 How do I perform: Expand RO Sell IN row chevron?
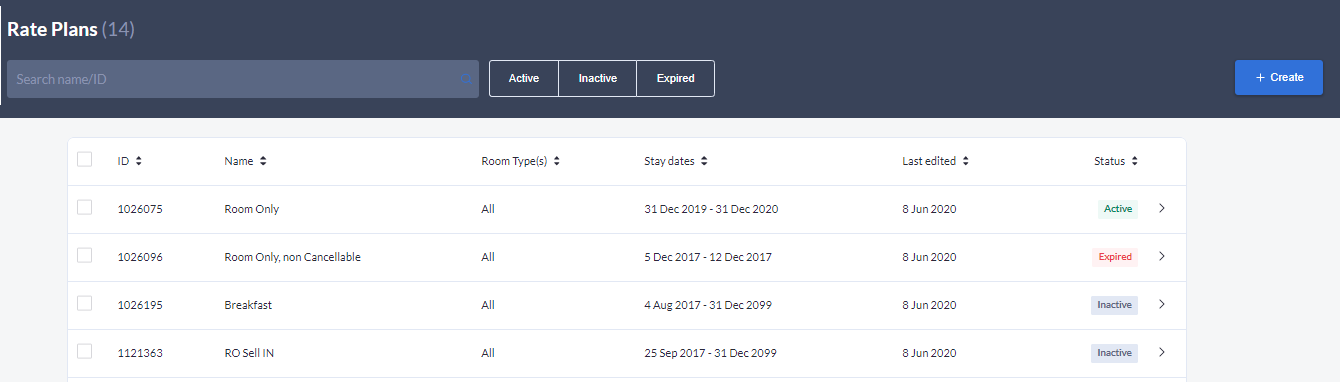point(1161,353)
